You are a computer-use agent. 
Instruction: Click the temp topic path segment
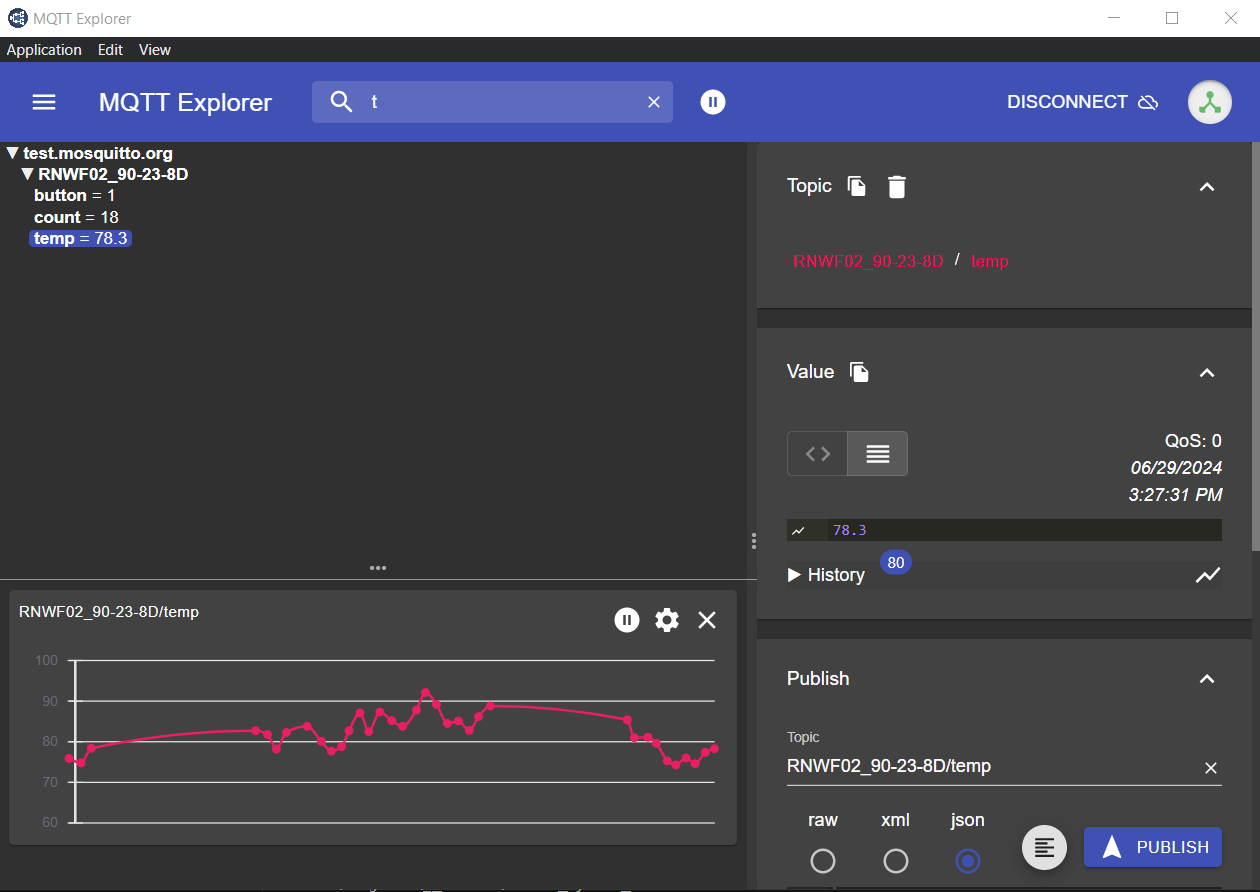click(x=990, y=261)
